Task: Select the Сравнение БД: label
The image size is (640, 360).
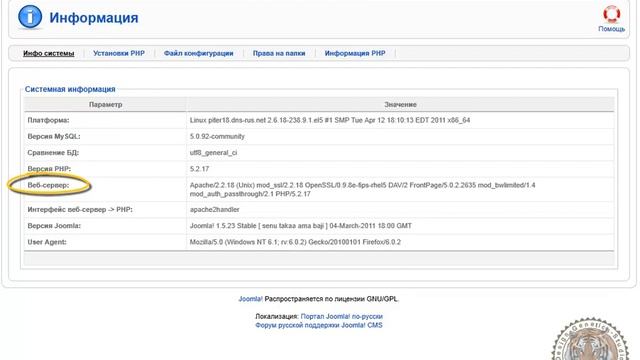Action: coord(53,153)
